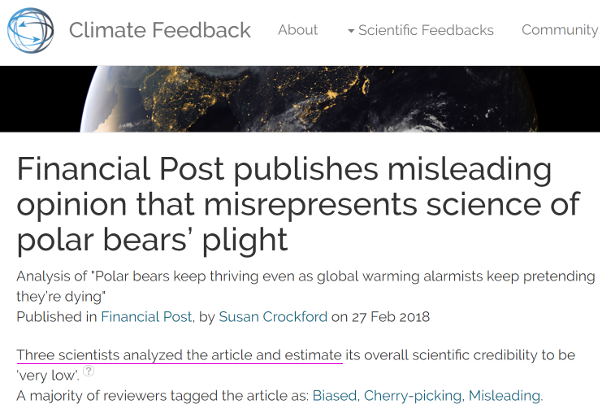The height and width of the screenshot is (413, 600).
Task: Click the caret arrow before Scientific Feedbacks
Action: click(351, 31)
